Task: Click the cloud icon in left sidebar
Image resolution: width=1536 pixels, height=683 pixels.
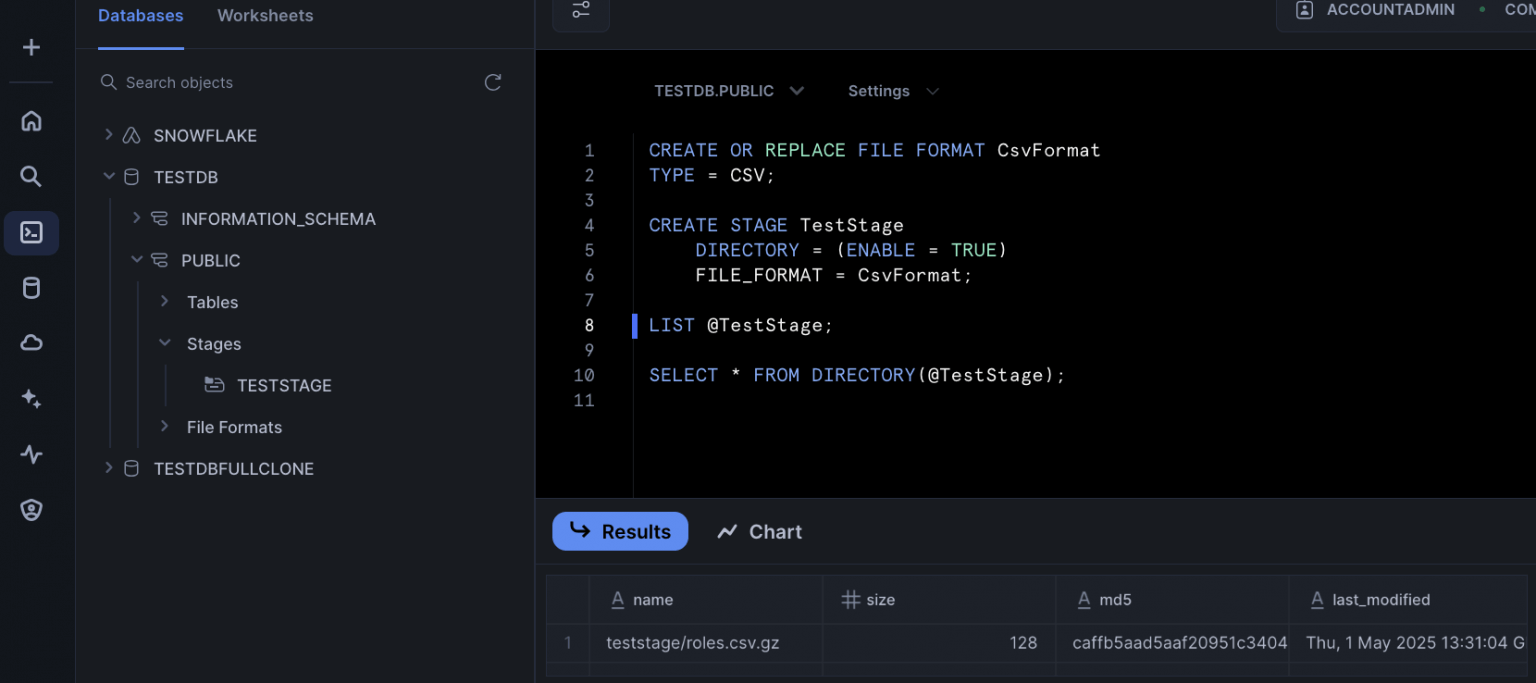Action: [31, 343]
